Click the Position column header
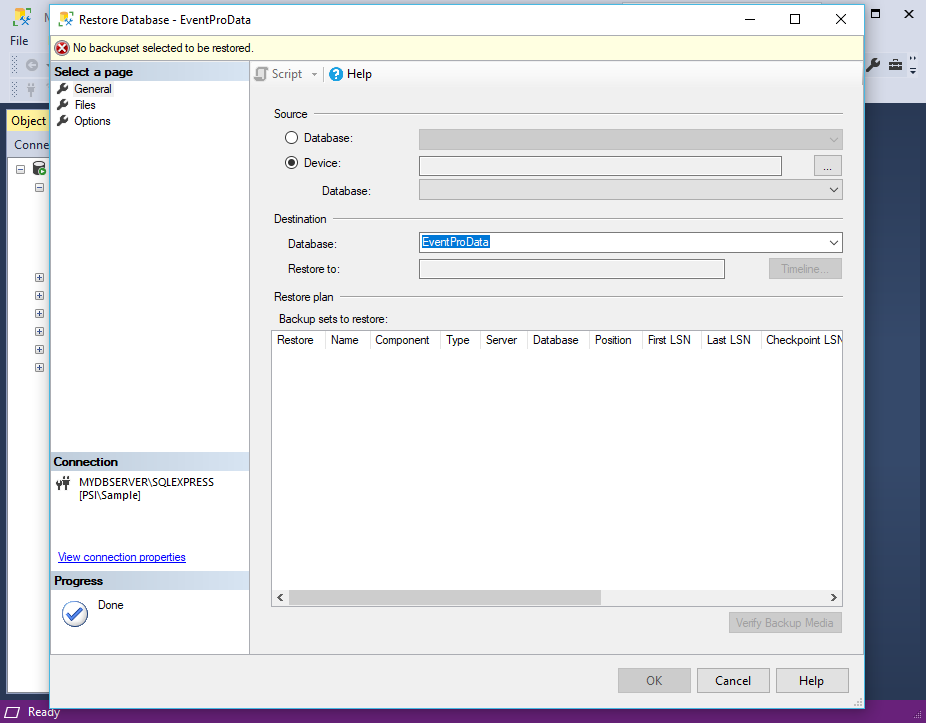Screen dimensions: 926x723 pos(616,340)
